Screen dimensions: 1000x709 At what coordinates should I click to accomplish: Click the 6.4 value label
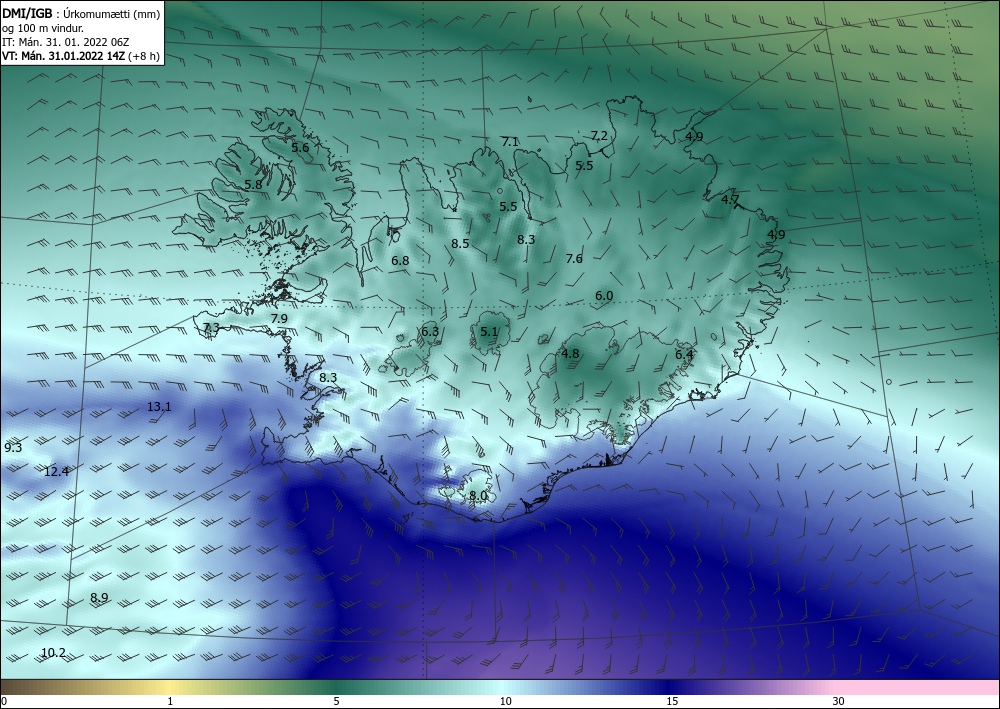point(684,354)
